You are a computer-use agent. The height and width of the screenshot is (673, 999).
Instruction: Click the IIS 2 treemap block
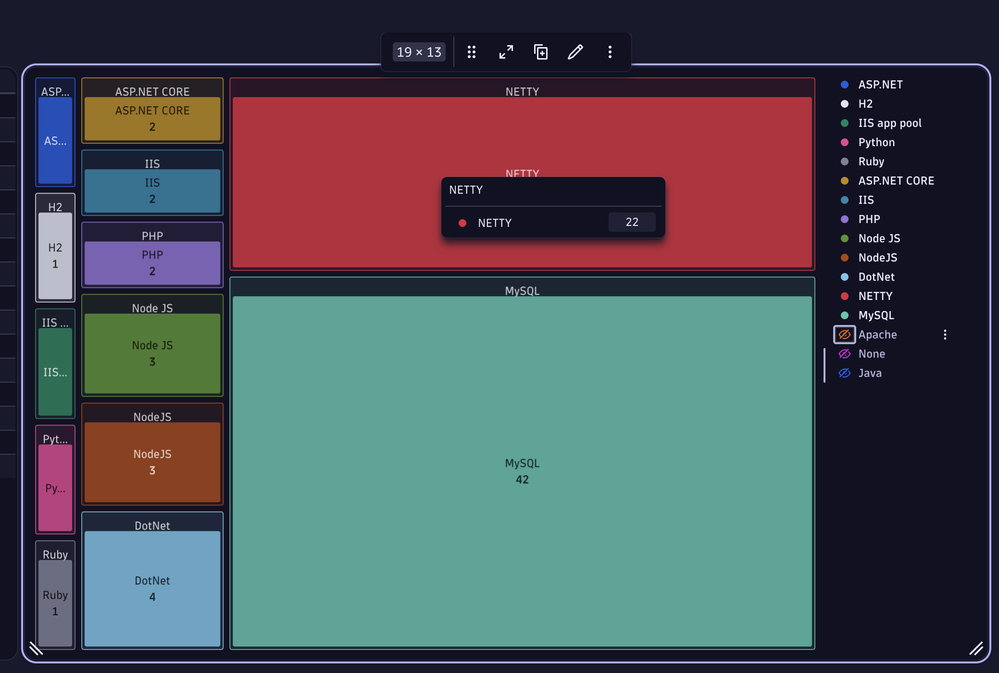[152, 191]
